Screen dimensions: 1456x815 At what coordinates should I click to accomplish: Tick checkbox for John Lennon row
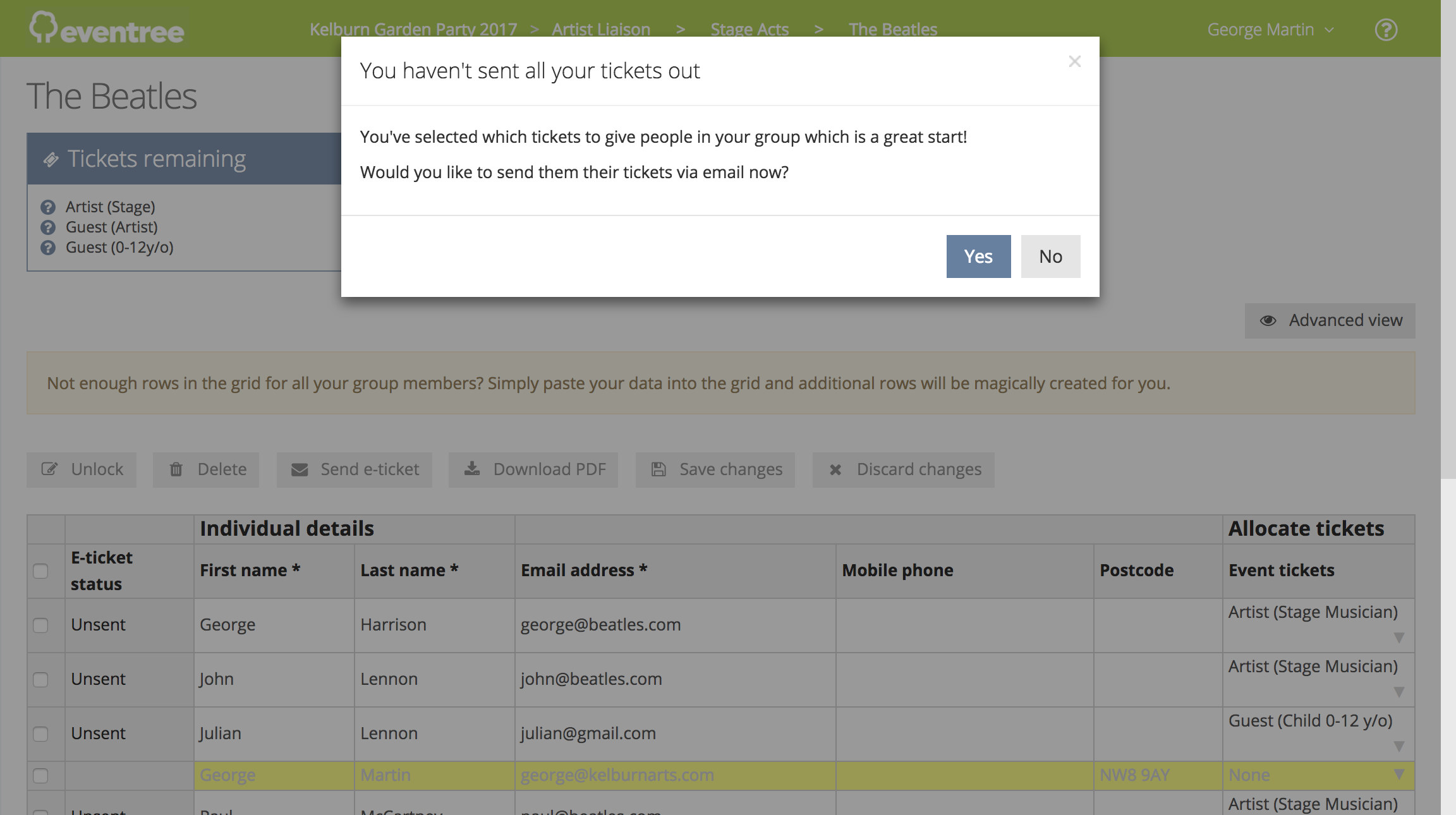pos(40,680)
